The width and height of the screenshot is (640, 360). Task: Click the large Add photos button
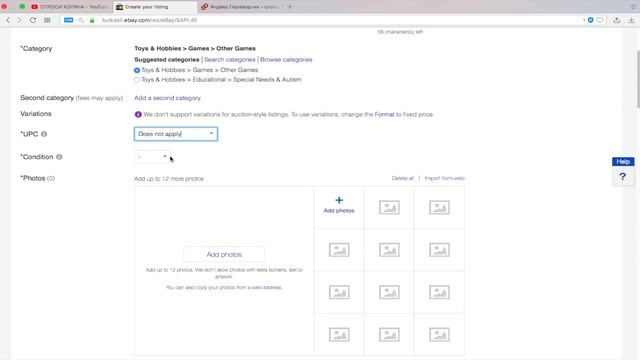pos(224,254)
